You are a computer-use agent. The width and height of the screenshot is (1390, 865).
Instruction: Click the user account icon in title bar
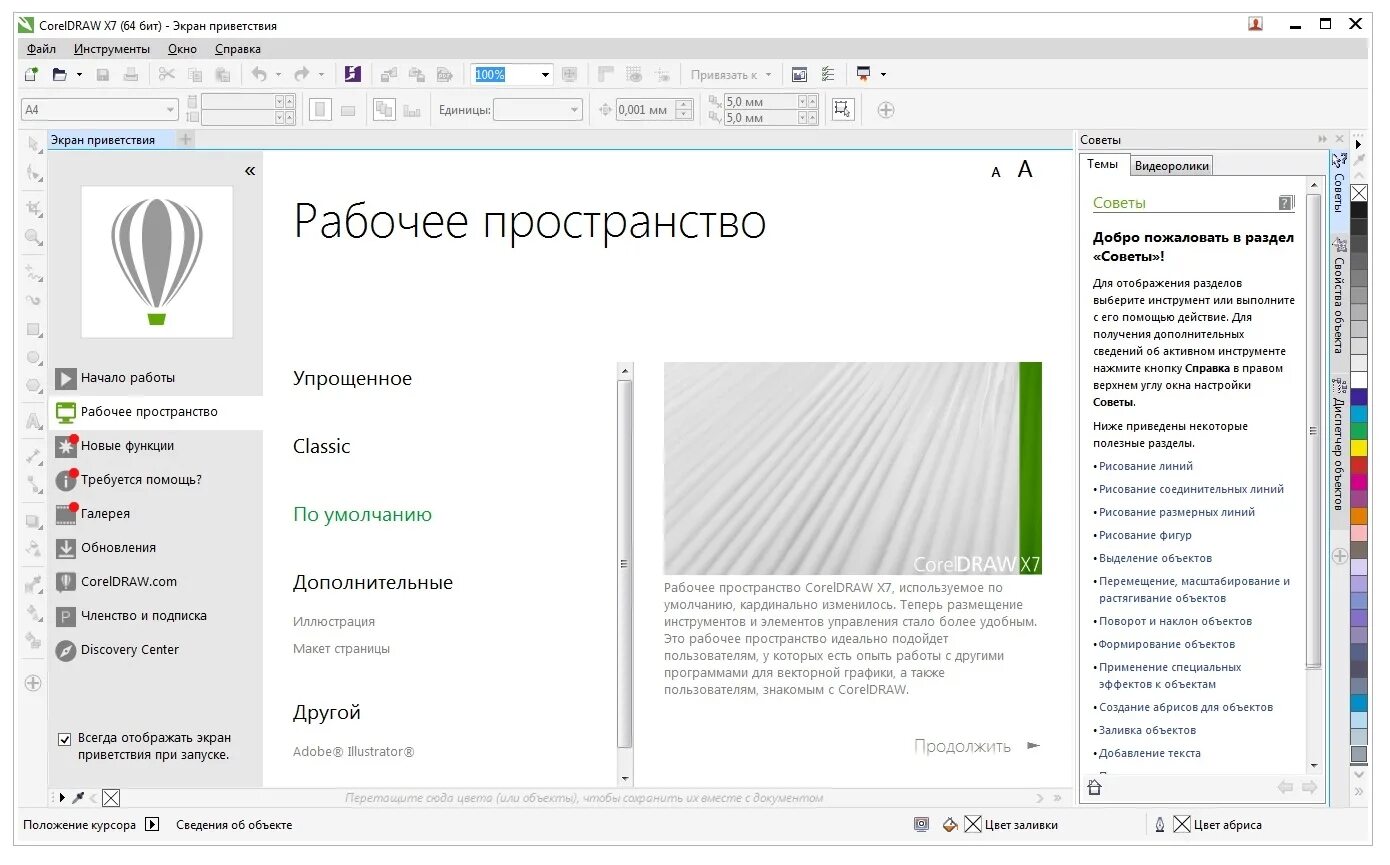click(x=1256, y=24)
